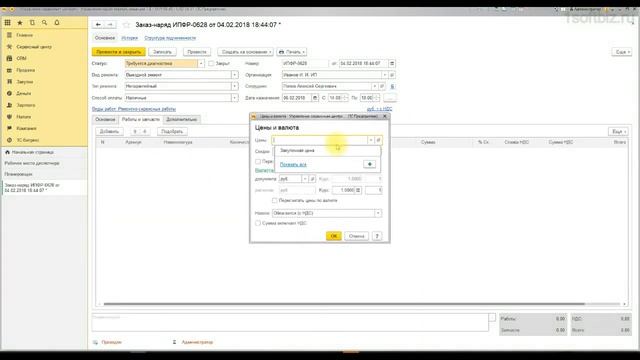Click Отмена in prices dialog
Image resolution: width=640 pixels, height=360 pixels.
click(356, 236)
